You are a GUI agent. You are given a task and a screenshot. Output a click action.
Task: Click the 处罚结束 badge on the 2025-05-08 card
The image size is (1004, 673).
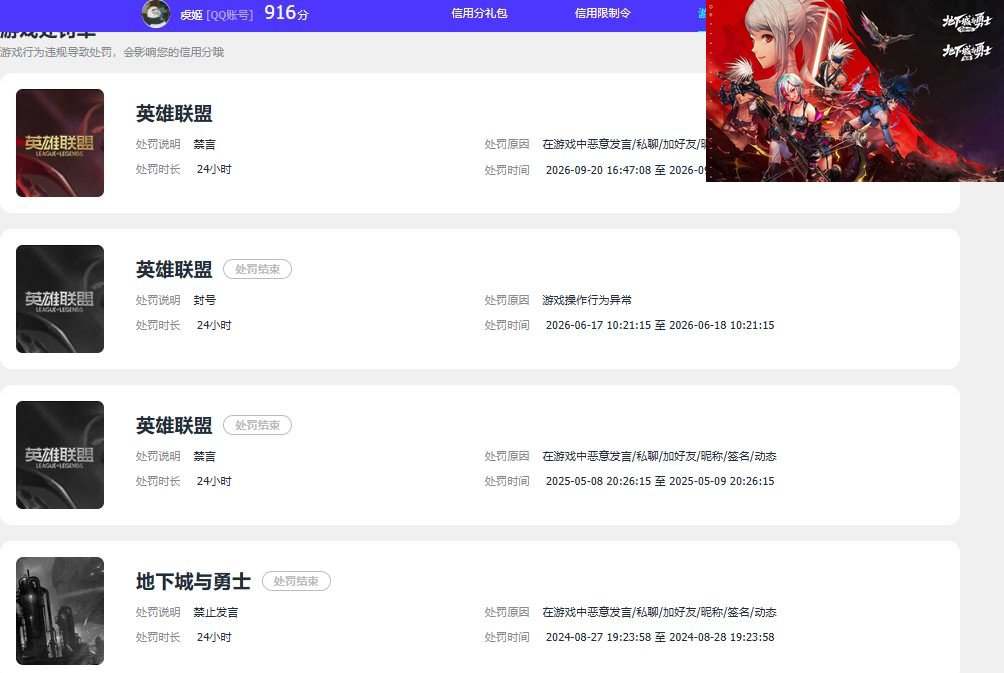257,425
